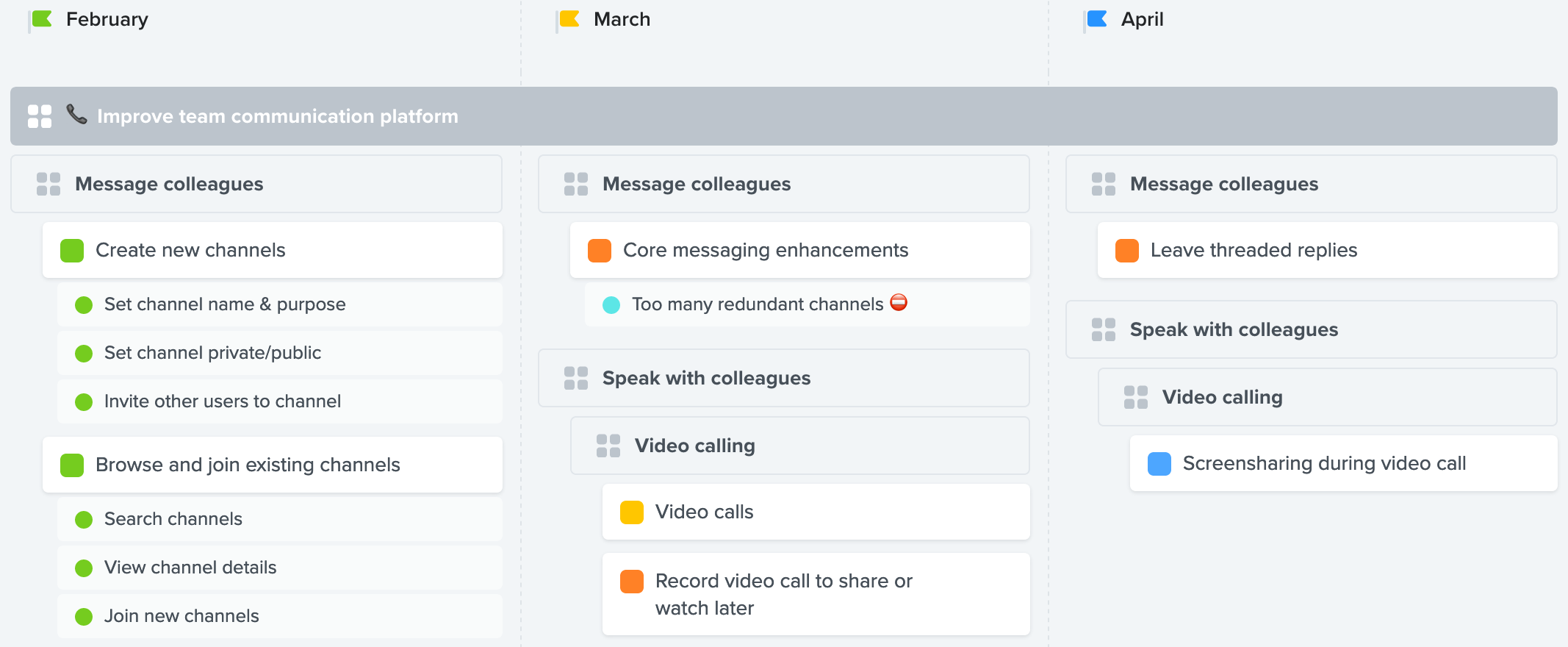Select the Invite other users to channel row
1568x647 pixels.
click(280, 401)
